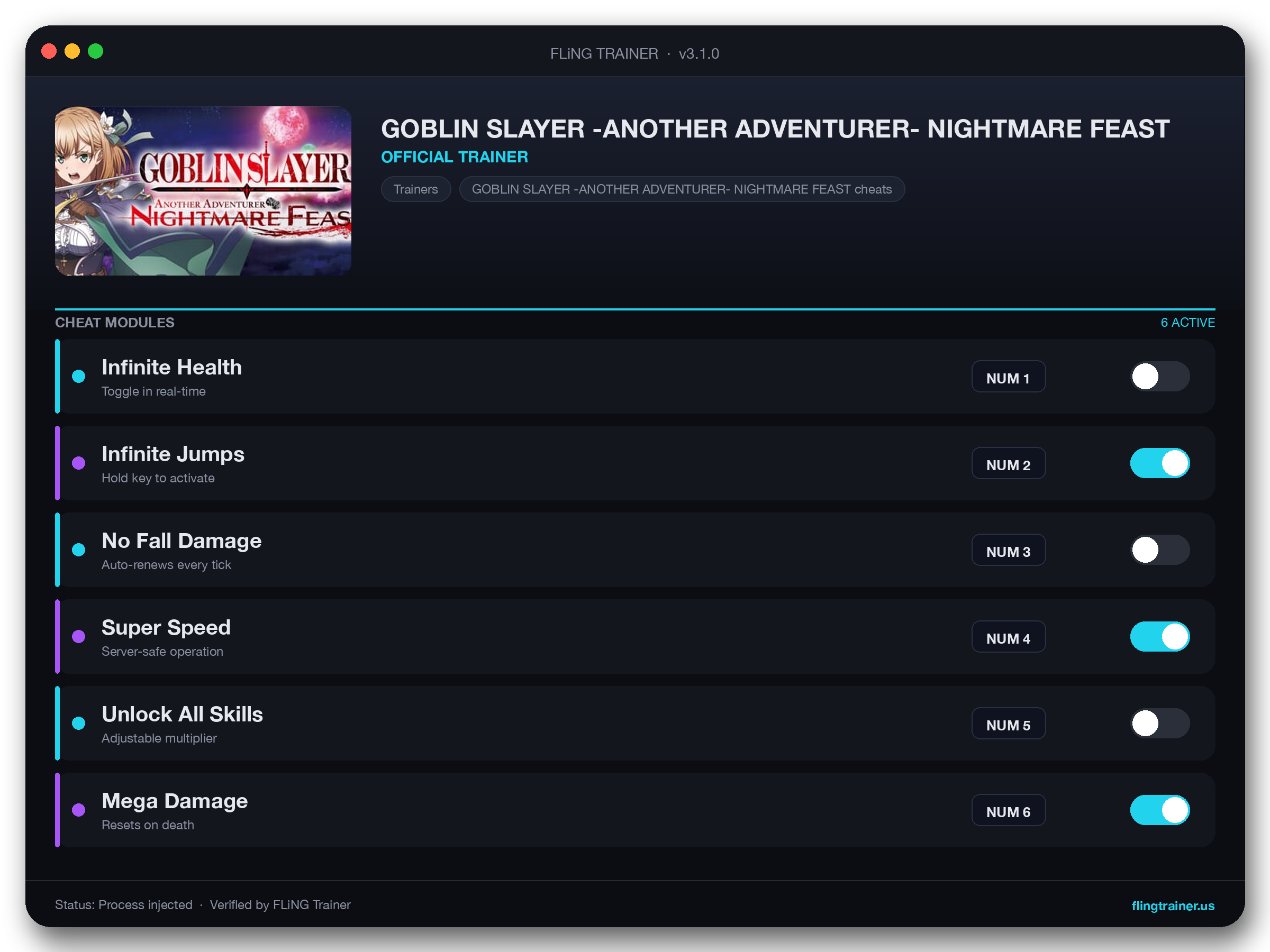Image resolution: width=1270 pixels, height=952 pixels.
Task: Click Verified by FLiNG Trainer text
Action: (x=280, y=905)
